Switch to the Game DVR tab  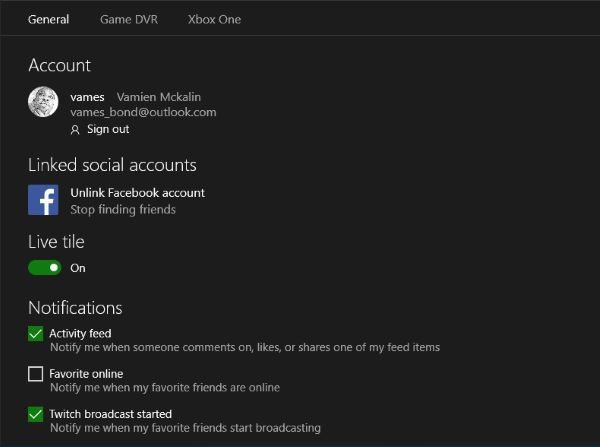pos(129,20)
